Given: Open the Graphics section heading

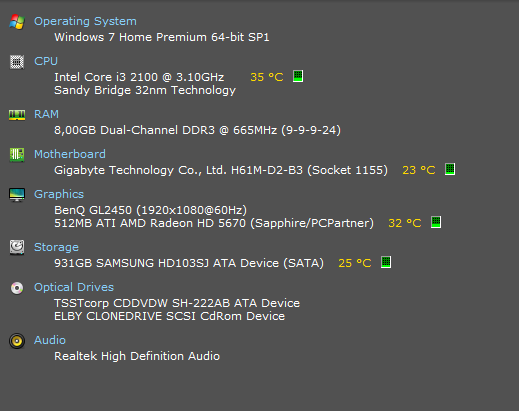Looking at the screenshot, I should point(59,194).
